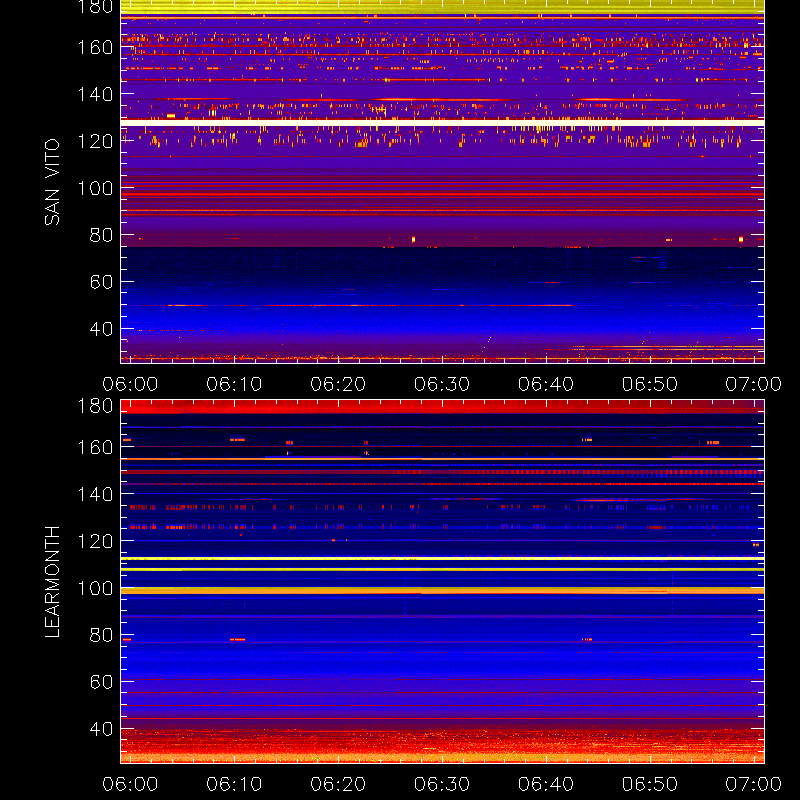
Task: Click 06:20 time label under Learmonth plot
Action: 338,784
